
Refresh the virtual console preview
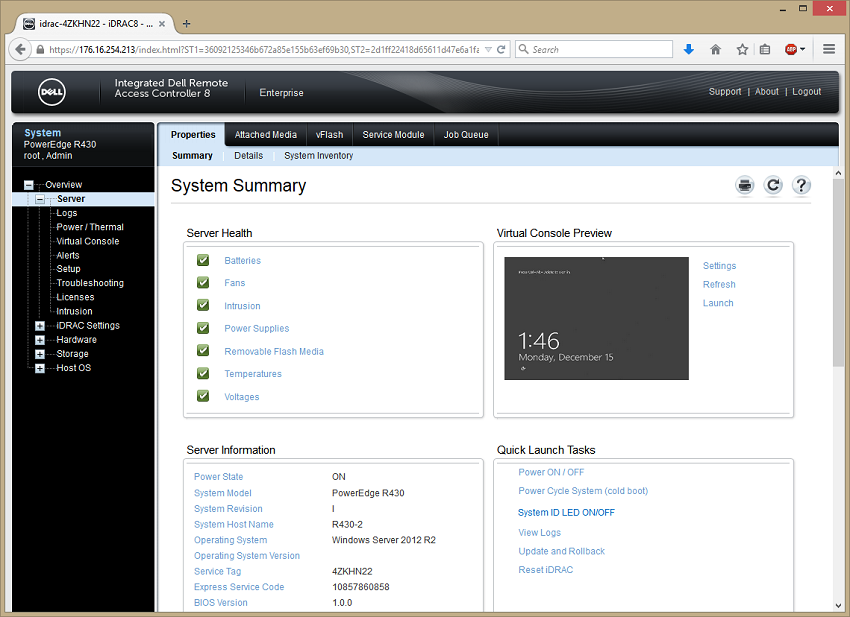(719, 284)
